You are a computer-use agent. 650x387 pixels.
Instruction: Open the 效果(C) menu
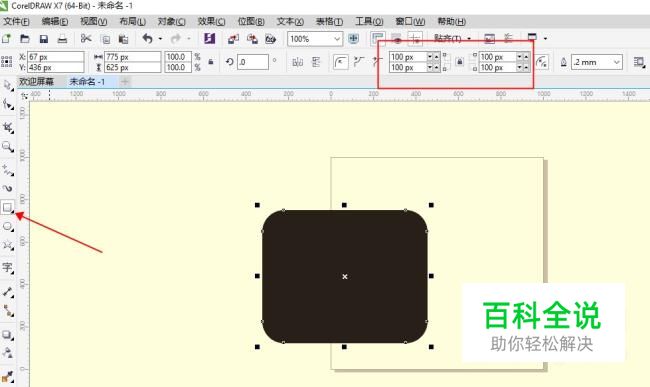point(211,22)
